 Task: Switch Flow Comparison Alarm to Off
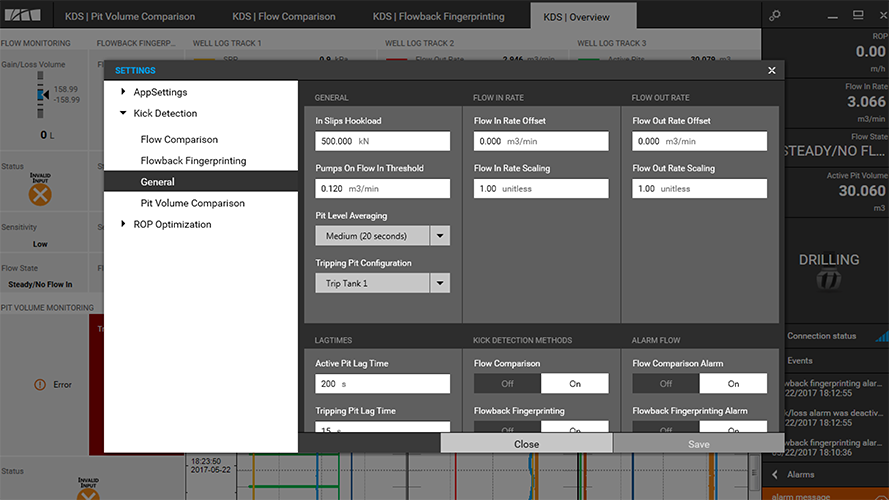tap(666, 384)
